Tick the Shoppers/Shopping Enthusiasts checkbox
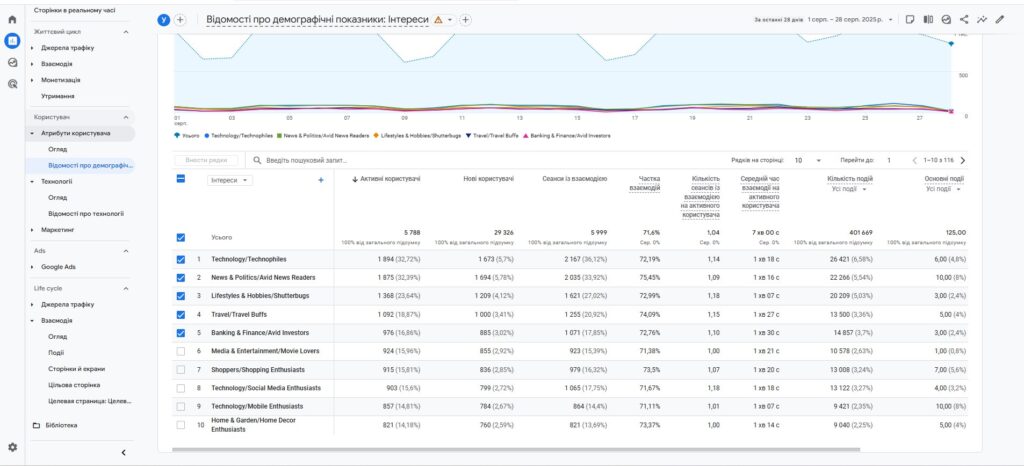 point(180,370)
